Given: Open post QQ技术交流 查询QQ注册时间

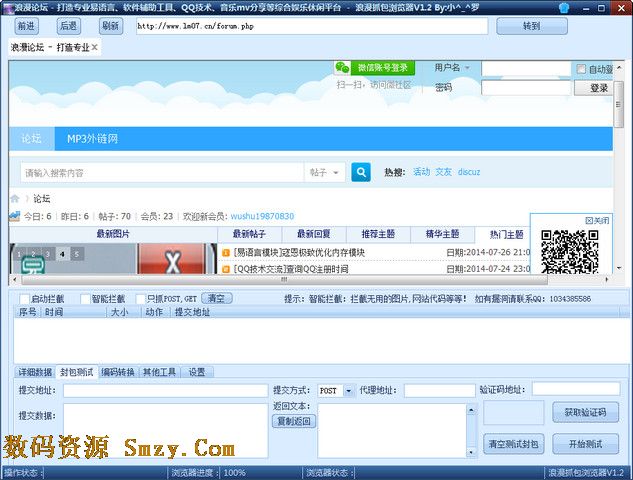Looking at the screenshot, I should [x=291, y=269].
